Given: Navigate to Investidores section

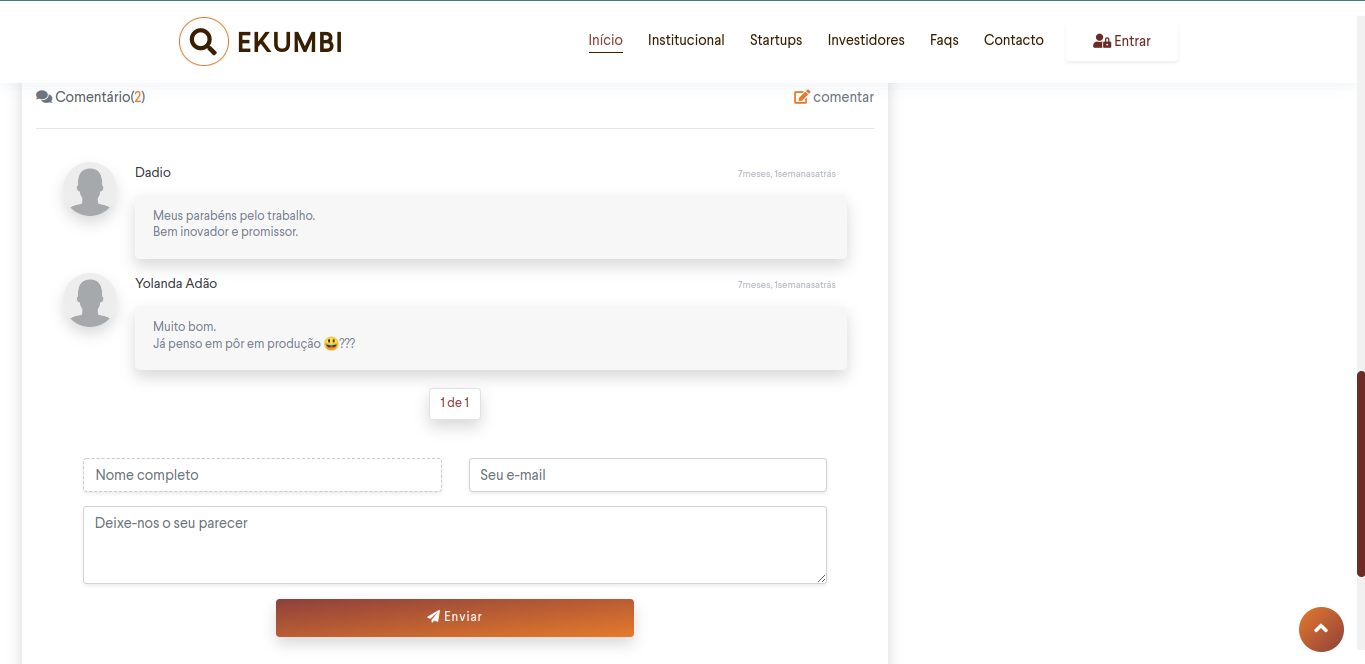Looking at the screenshot, I should (x=866, y=40).
